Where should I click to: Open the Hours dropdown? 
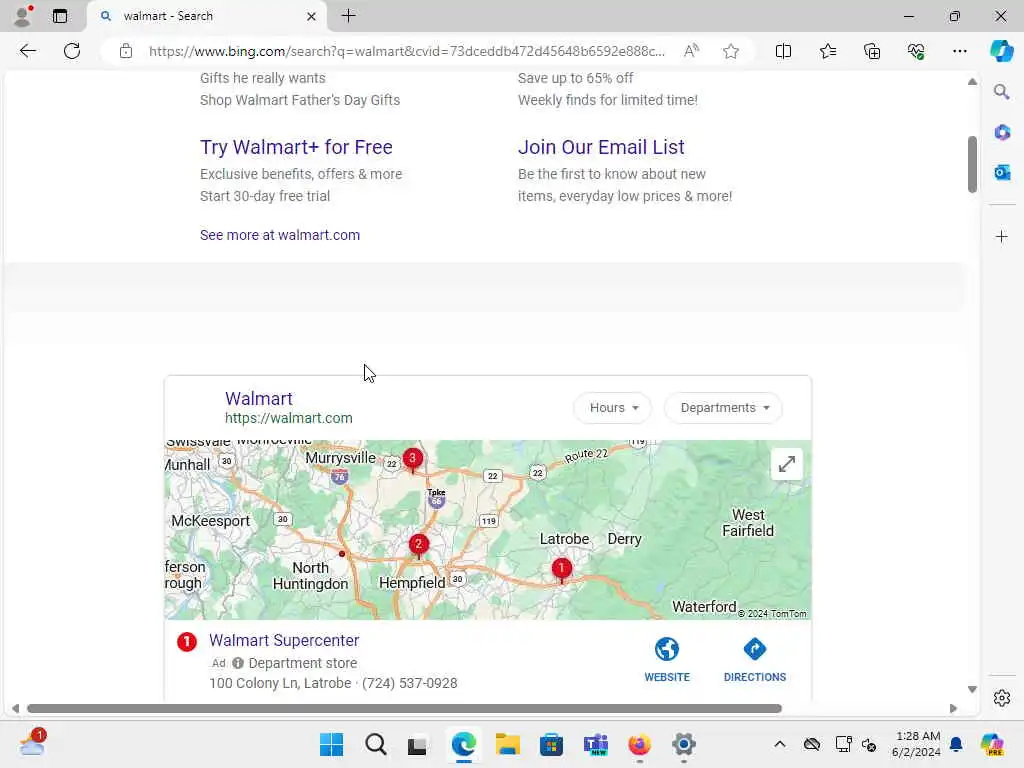click(613, 408)
